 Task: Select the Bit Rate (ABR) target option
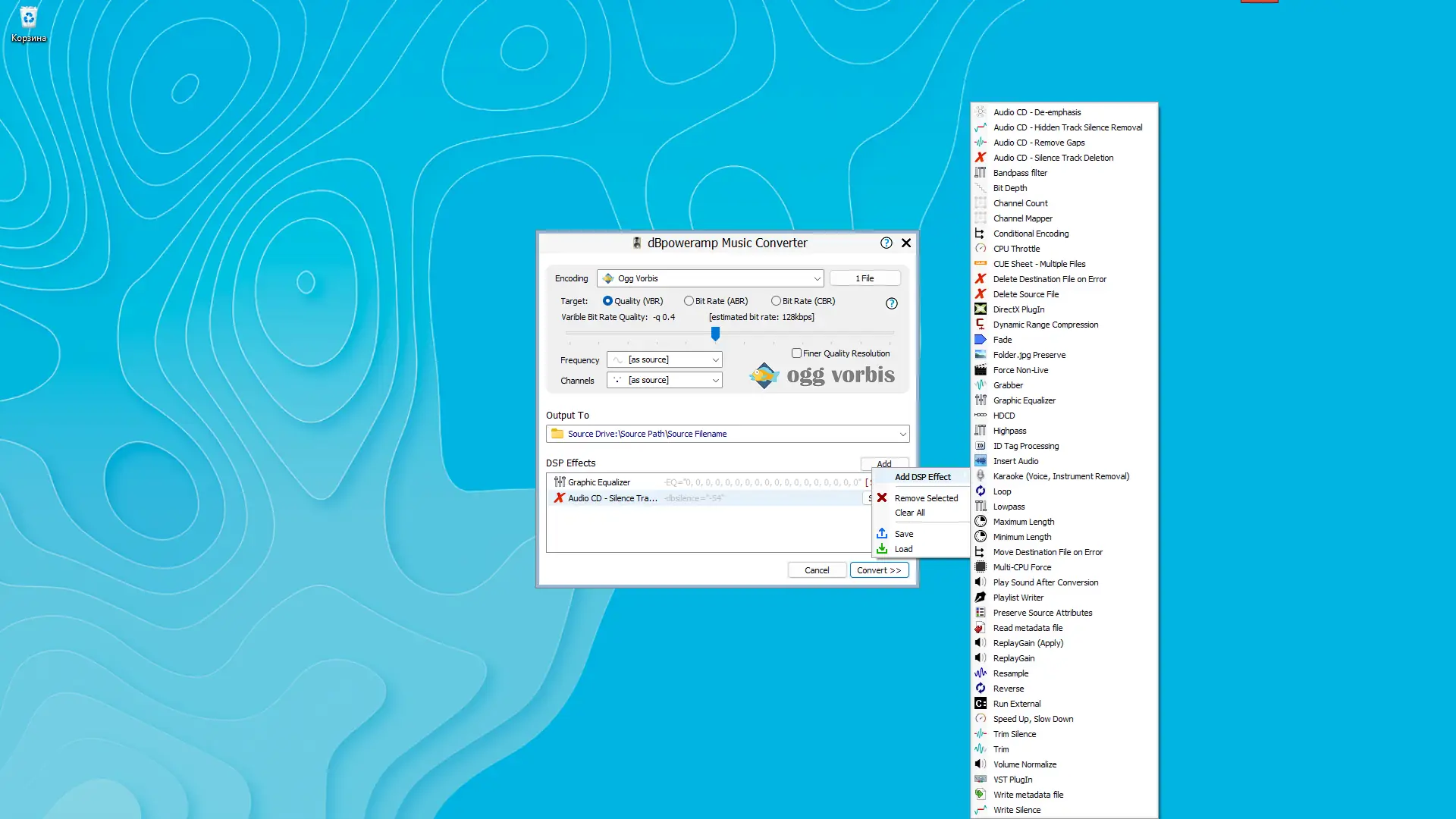[x=689, y=301]
